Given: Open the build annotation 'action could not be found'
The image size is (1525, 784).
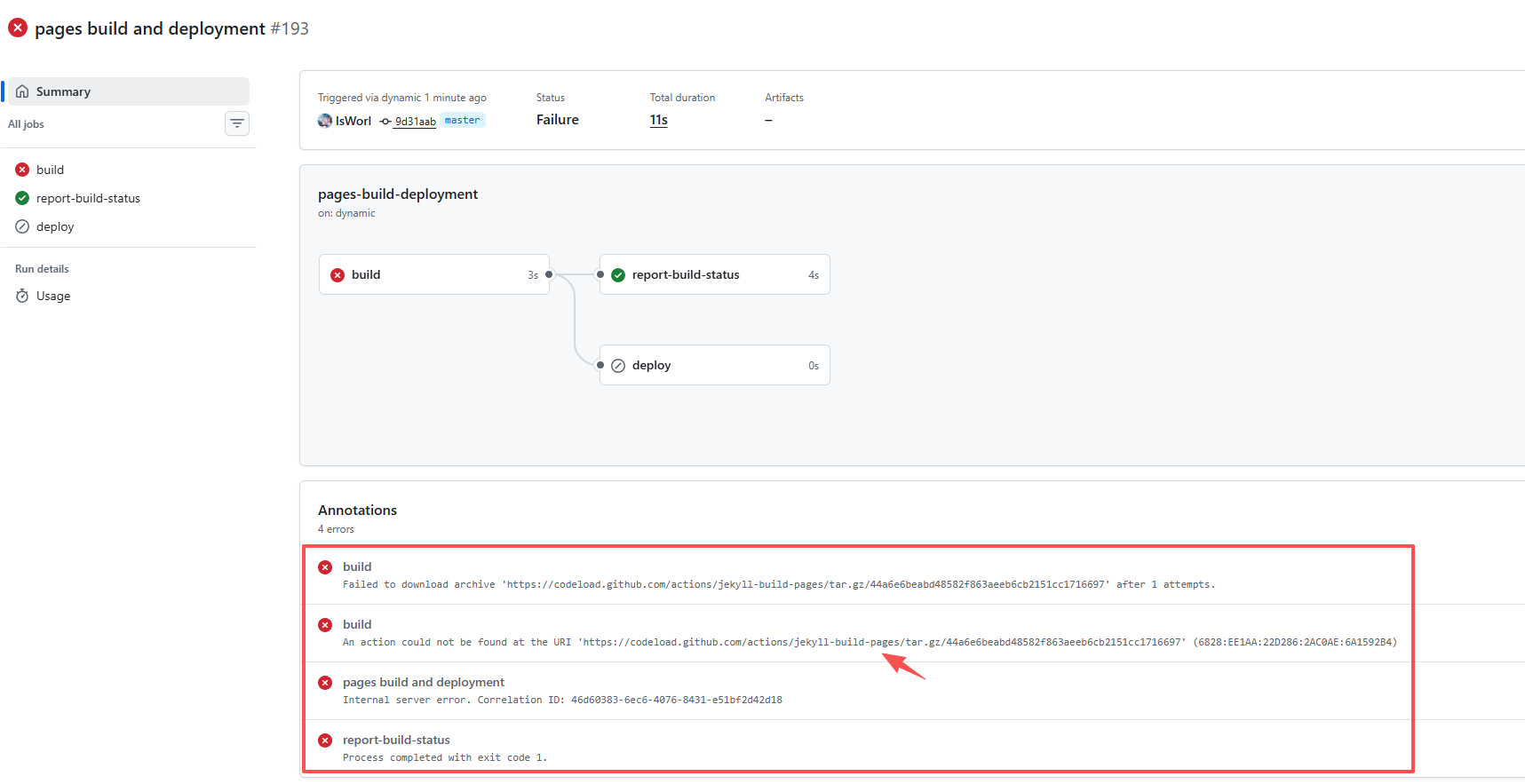Looking at the screenshot, I should [x=357, y=624].
